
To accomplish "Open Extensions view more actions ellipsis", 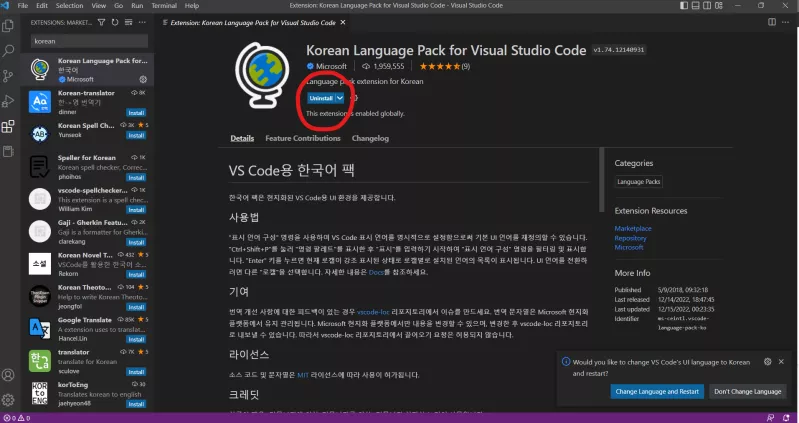I will (142, 22).
